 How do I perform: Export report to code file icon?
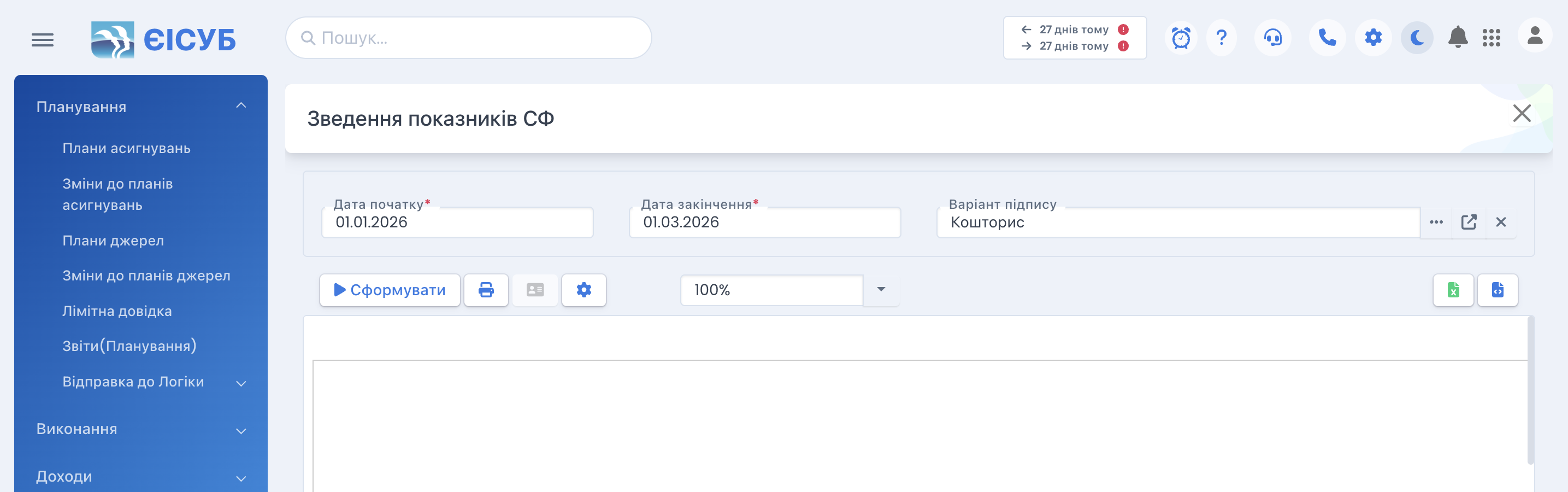1498,290
